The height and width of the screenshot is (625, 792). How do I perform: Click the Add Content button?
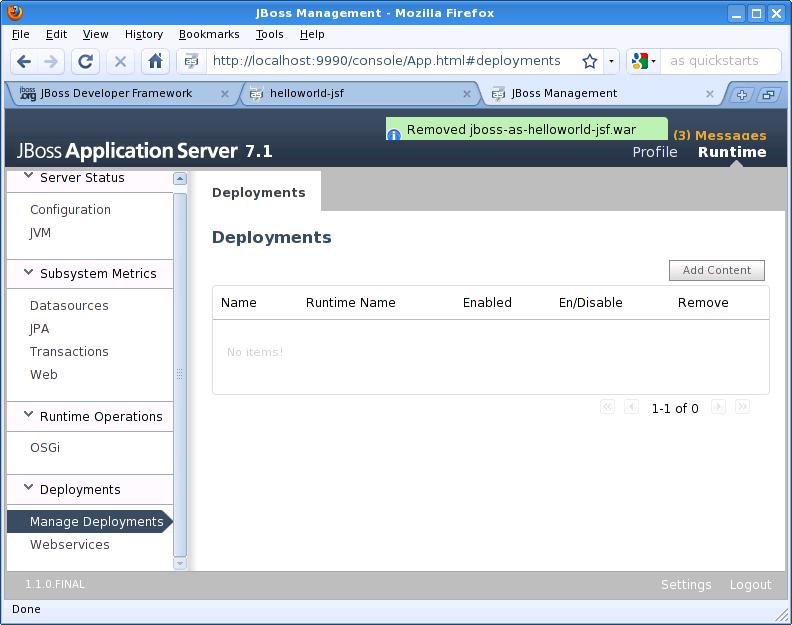pyautogui.click(x=717, y=270)
